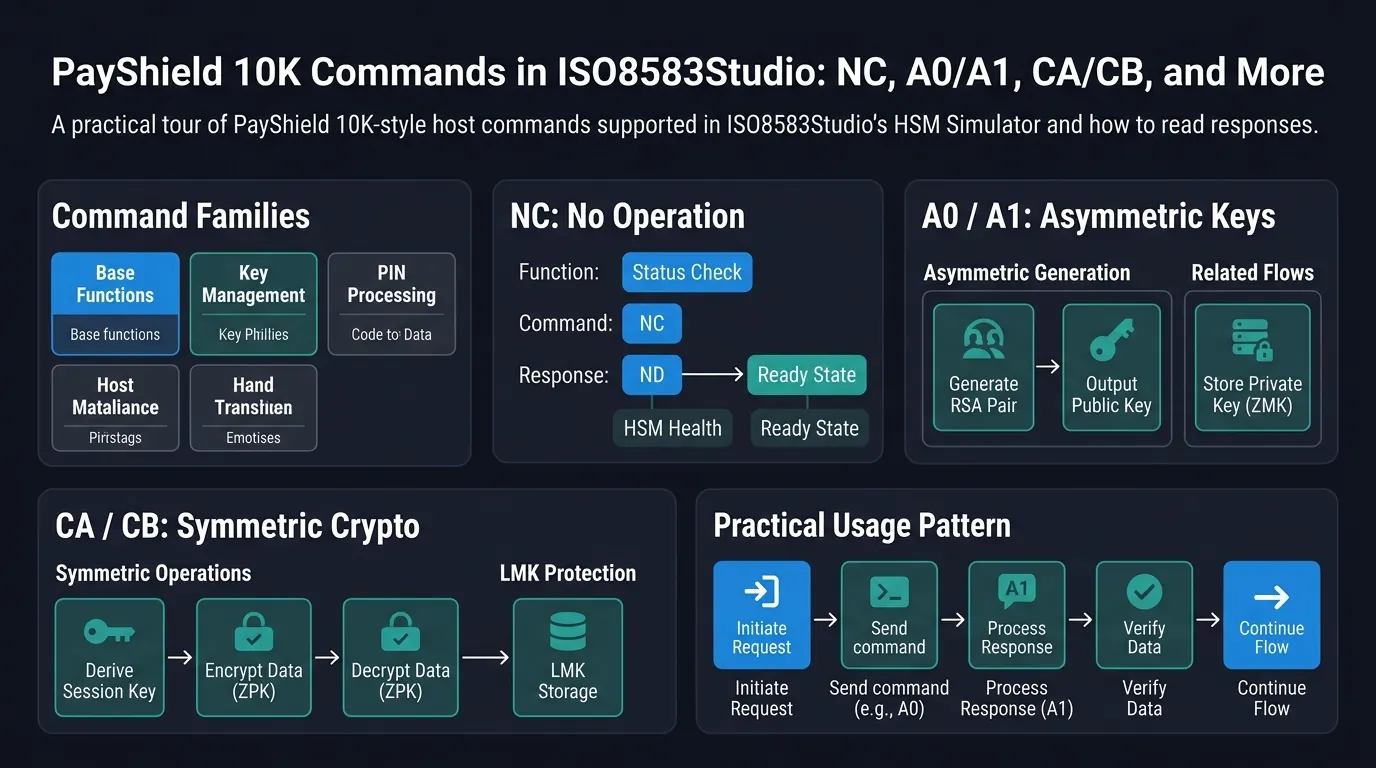This screenshot has width=1376, height=768.
Task: Click the 'Command:' label
Action: (x=566, y=324)
